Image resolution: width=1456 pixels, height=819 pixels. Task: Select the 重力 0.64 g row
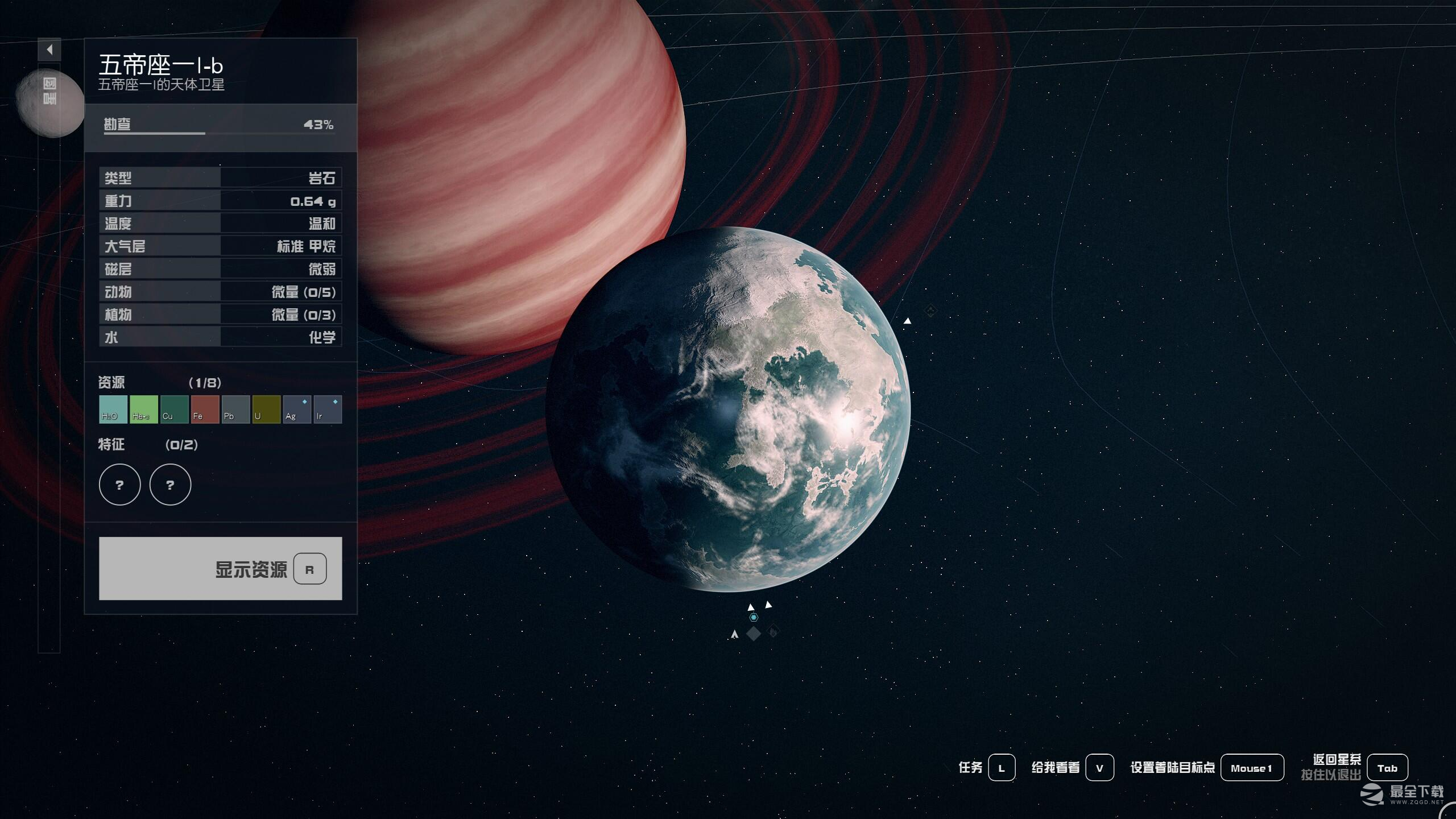pyautogui.click(x=221, y=200)
